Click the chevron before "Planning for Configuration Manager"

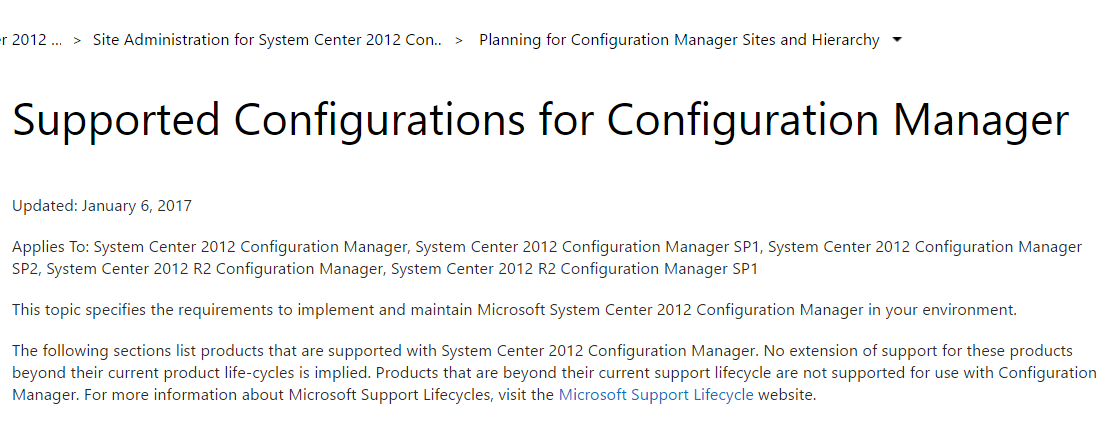click(459, 40)
